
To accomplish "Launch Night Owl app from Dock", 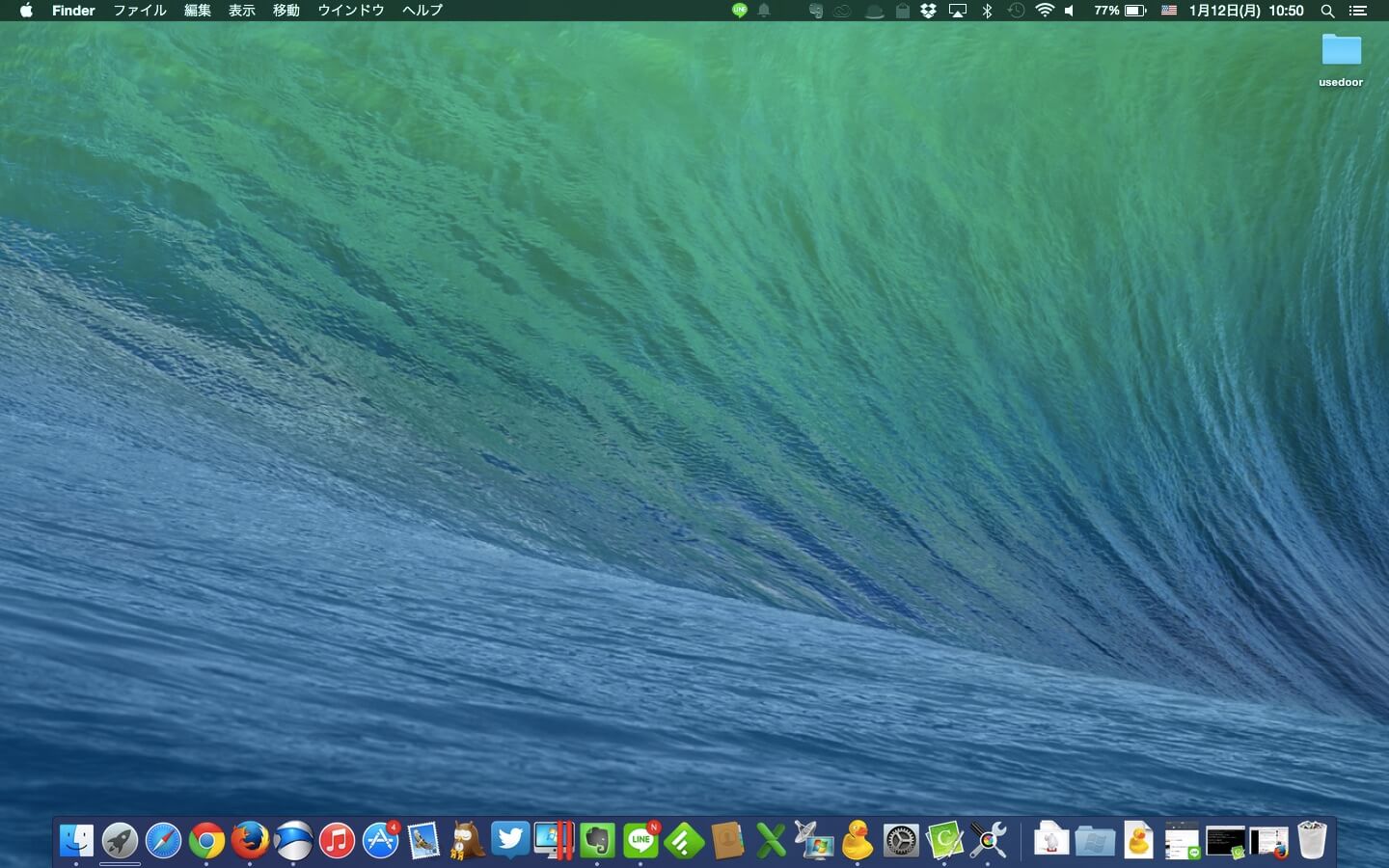I will [467, 840].
